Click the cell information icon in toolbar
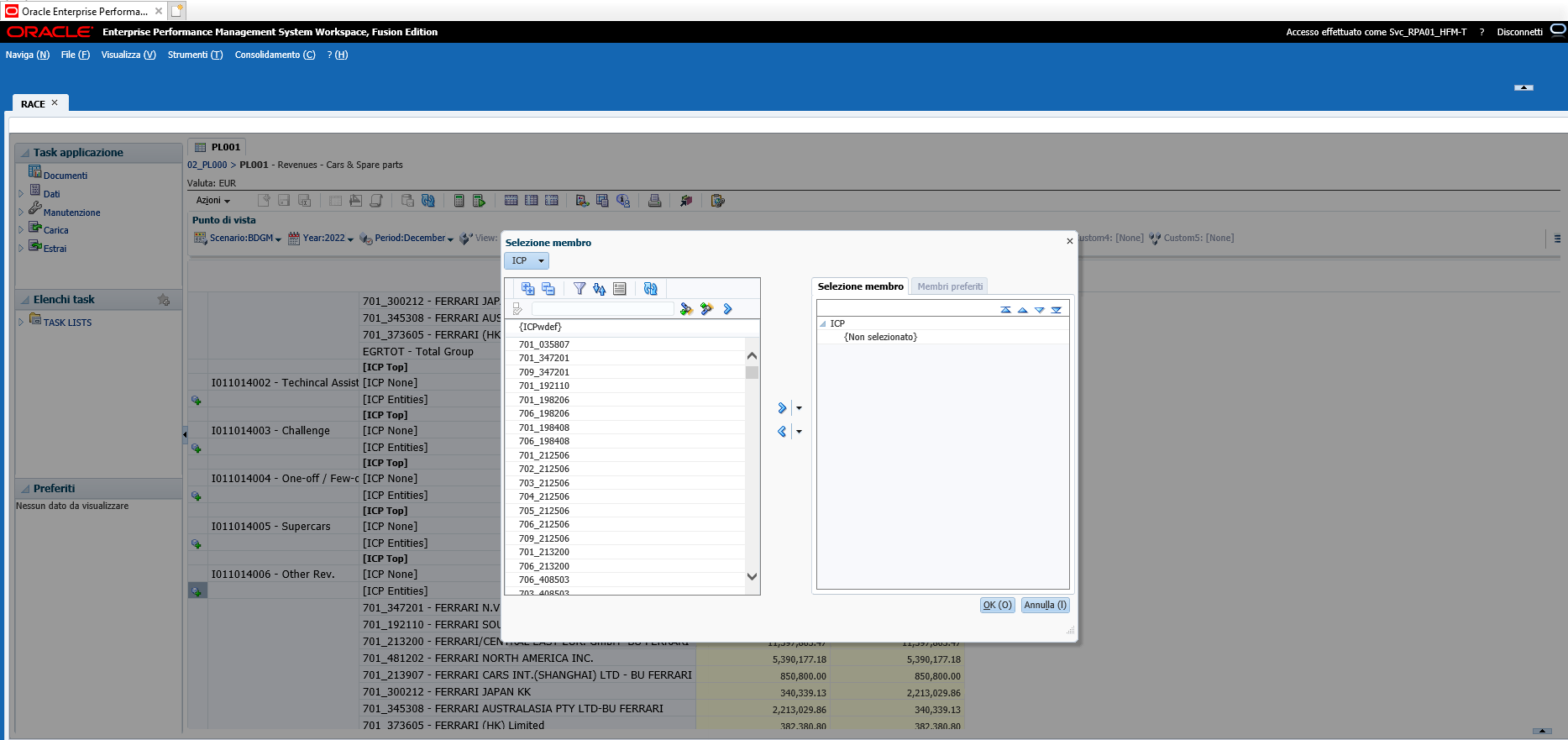Viewport: 1568px width, 740px height. [x=623, y=201]
